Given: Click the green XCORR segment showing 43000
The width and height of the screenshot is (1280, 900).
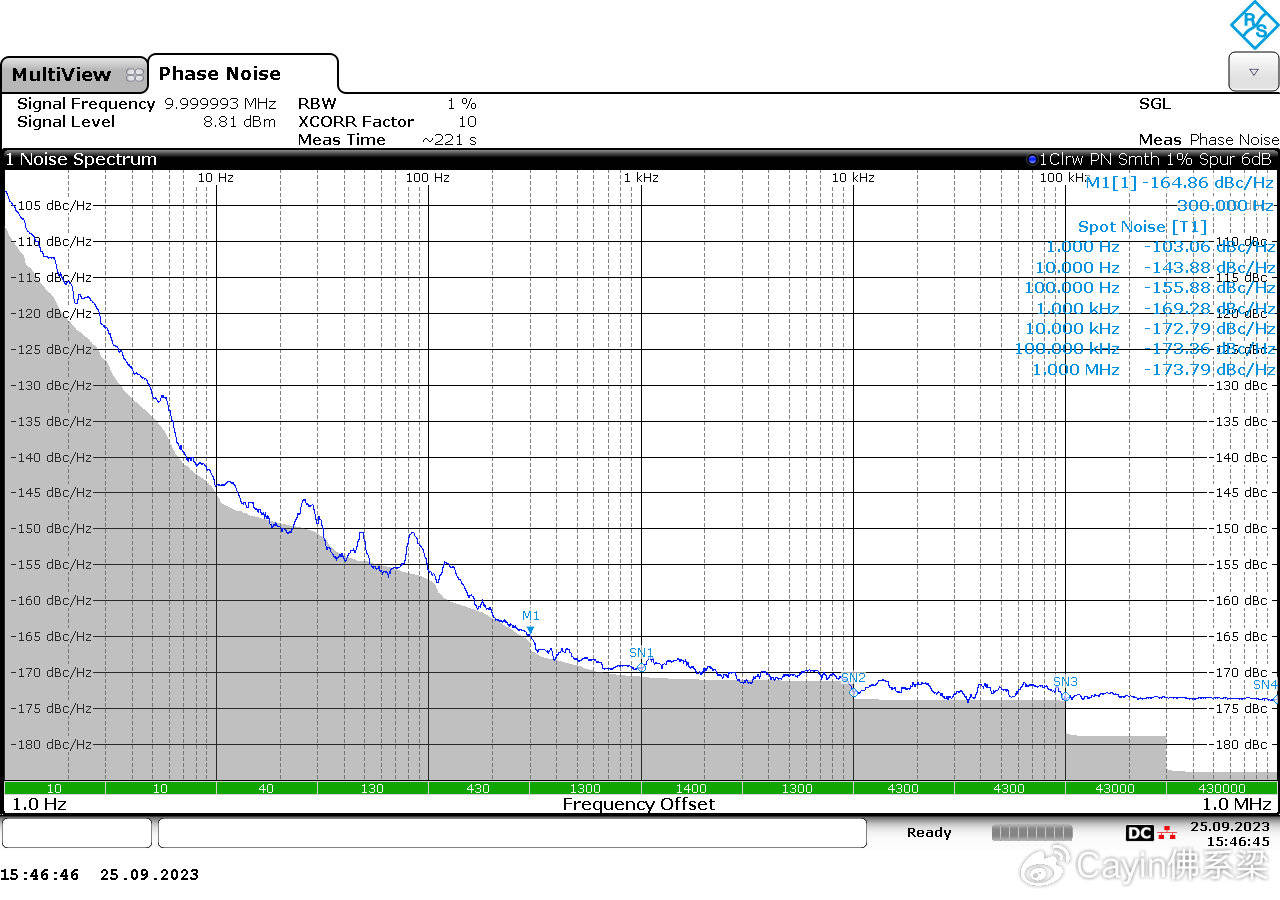Looking at the screenshot, I should pyautogui.click(x=1115, y=788).
